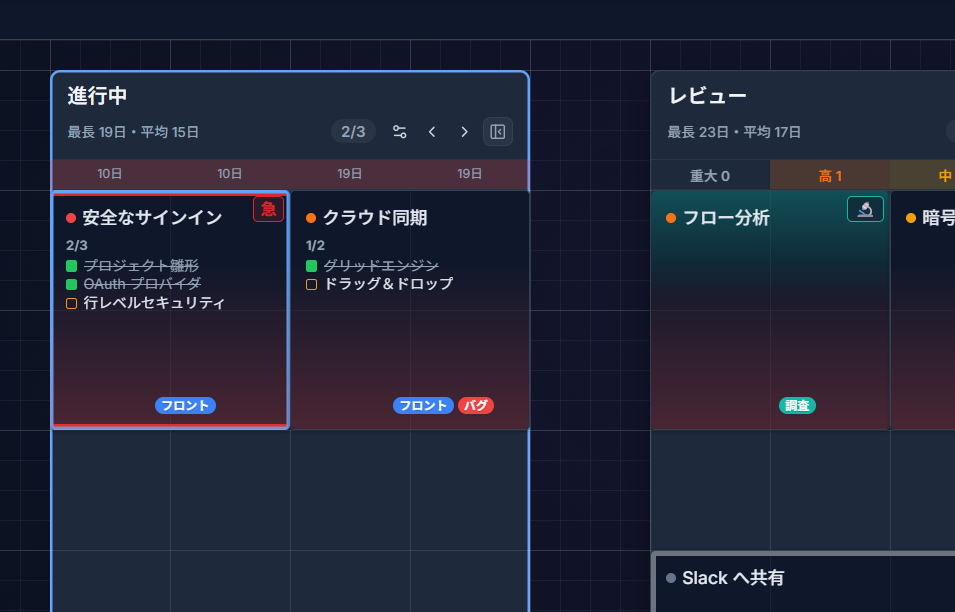Image resolution: width=955 pixels, height=612 pixels.
Task: Click red status dot on 安全なサインイン
Action: 71,218
